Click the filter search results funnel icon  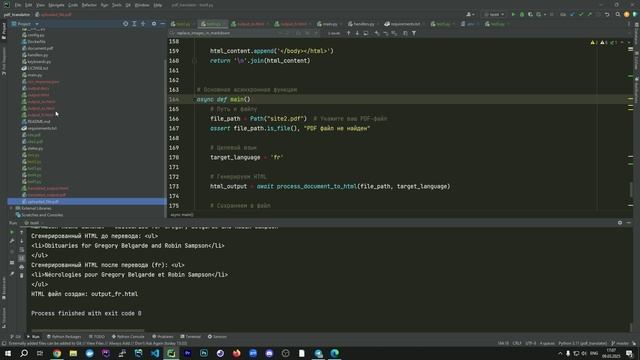coord(414,33)
